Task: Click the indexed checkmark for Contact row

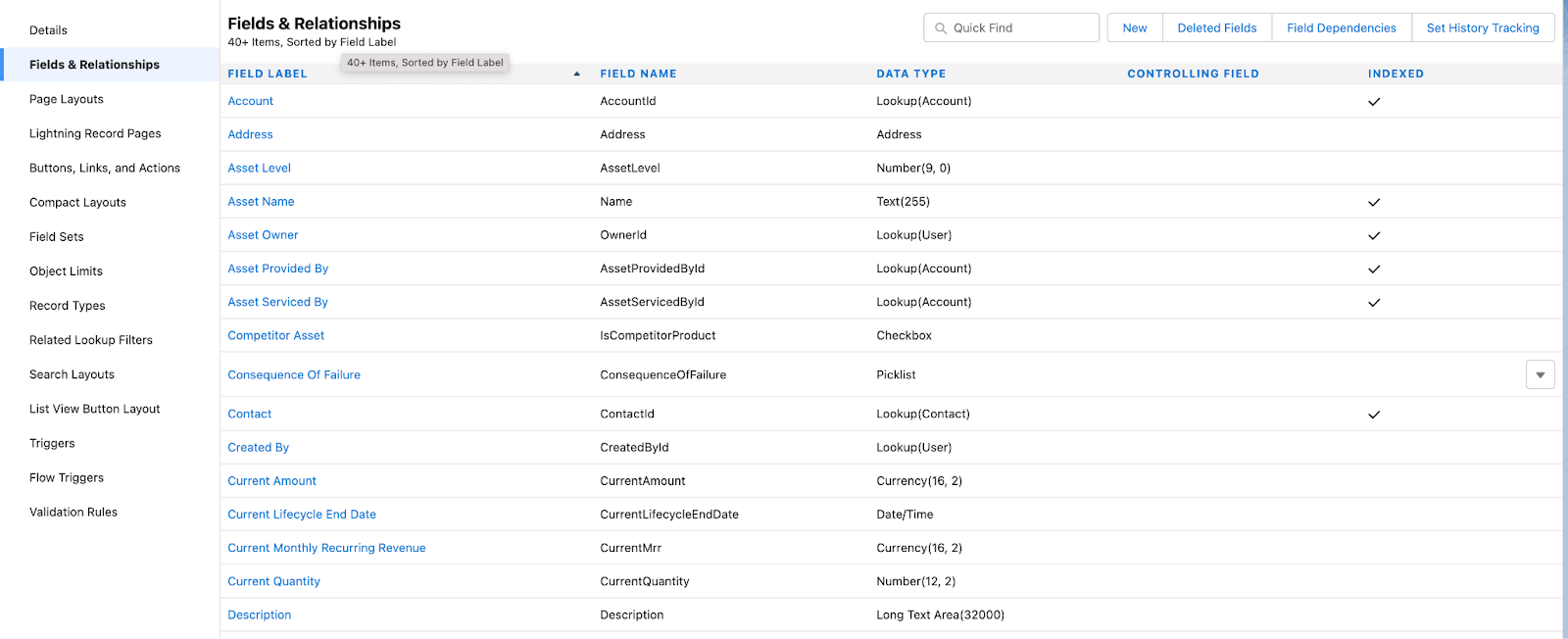Action: (x=1374, y=415)
